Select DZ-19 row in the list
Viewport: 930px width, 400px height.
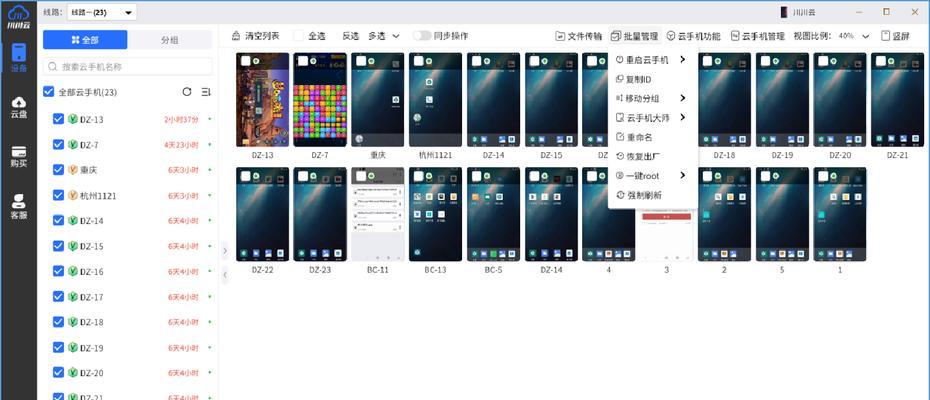point(128,347)
